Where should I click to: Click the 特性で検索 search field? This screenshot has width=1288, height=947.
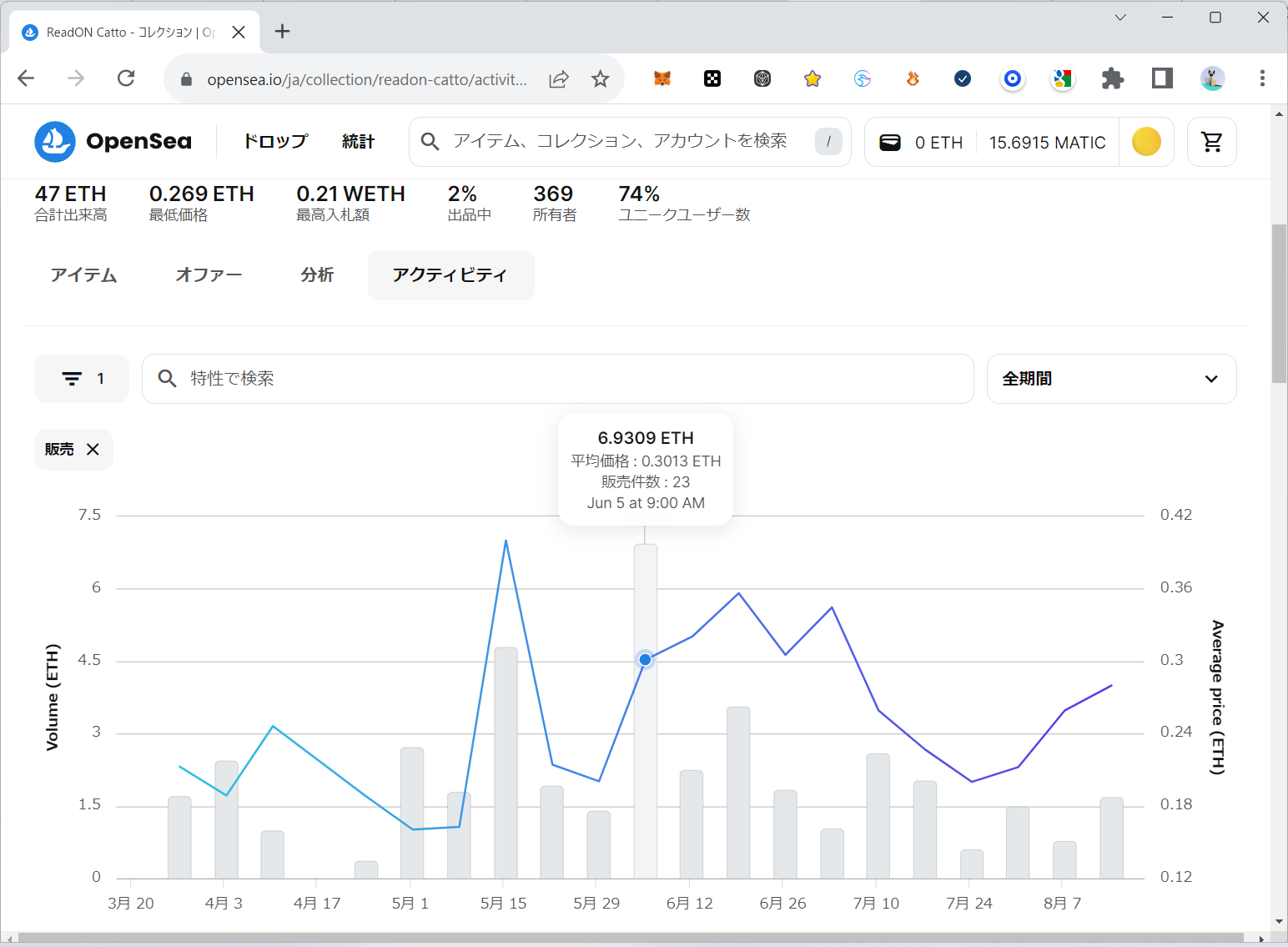pos(558,378)
